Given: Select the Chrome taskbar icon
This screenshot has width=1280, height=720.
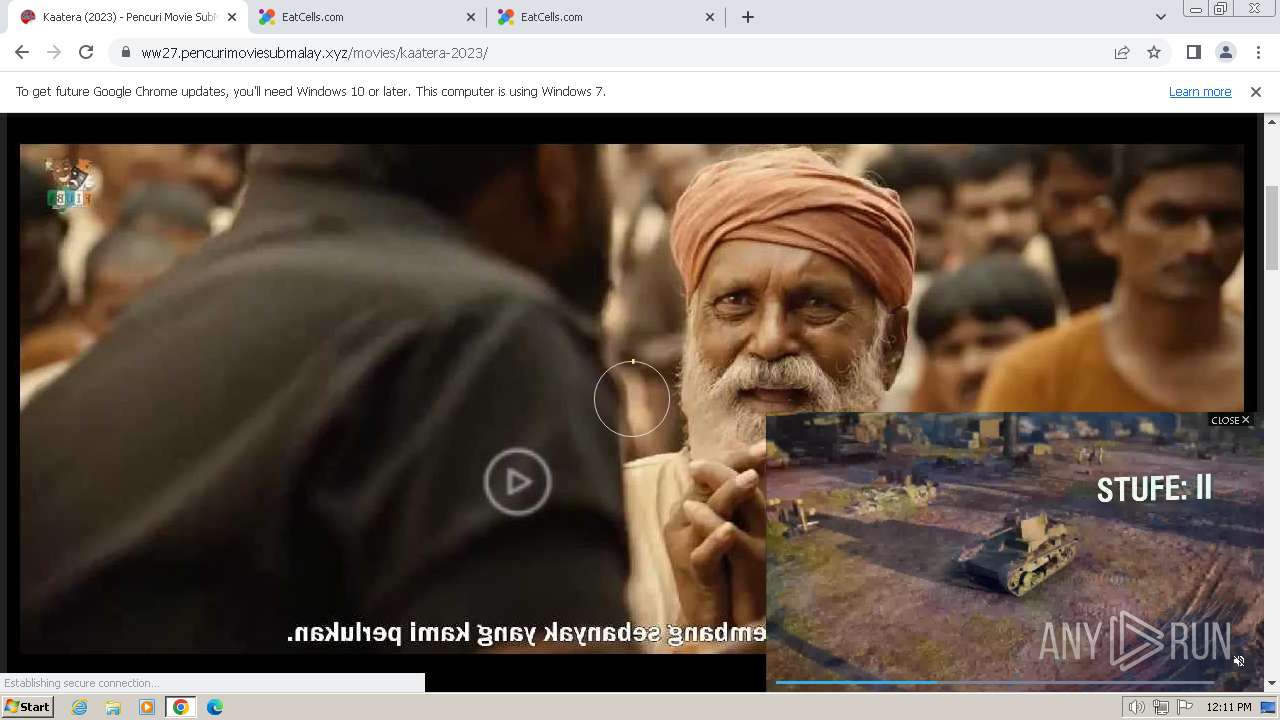Looking at the screenshot, I should [181, 707].
